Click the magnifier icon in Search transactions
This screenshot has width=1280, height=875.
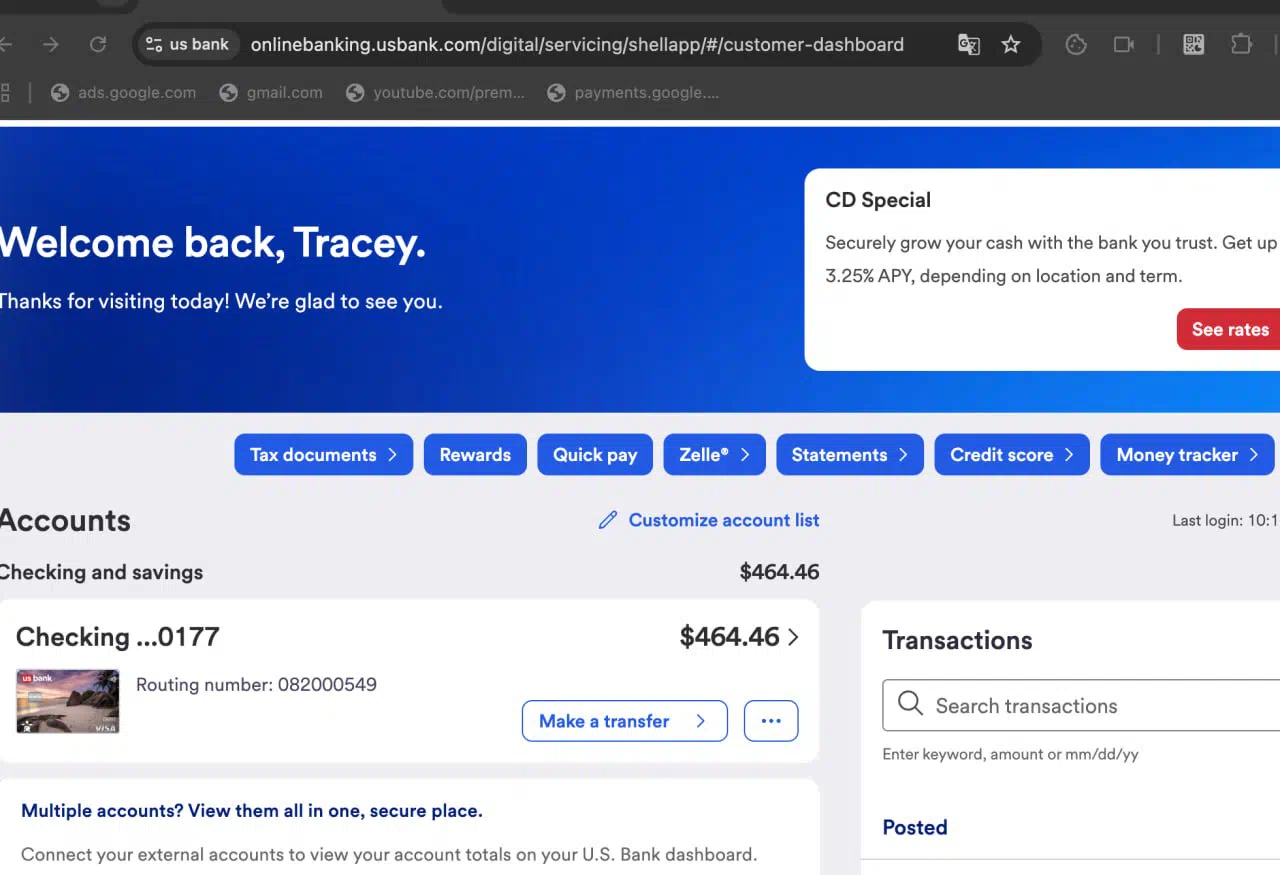[910, 704]
